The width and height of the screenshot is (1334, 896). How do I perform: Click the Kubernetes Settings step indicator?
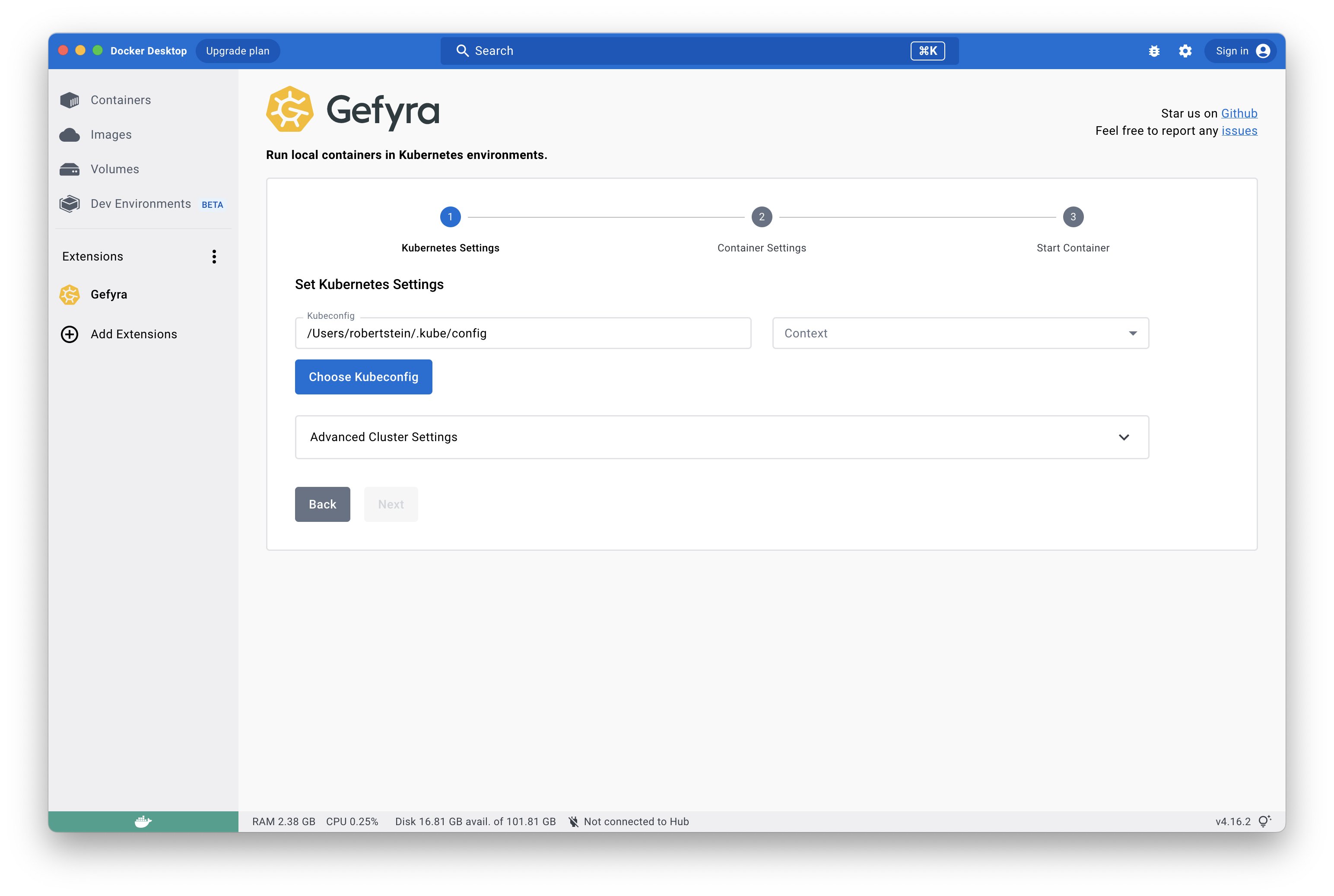450,217
